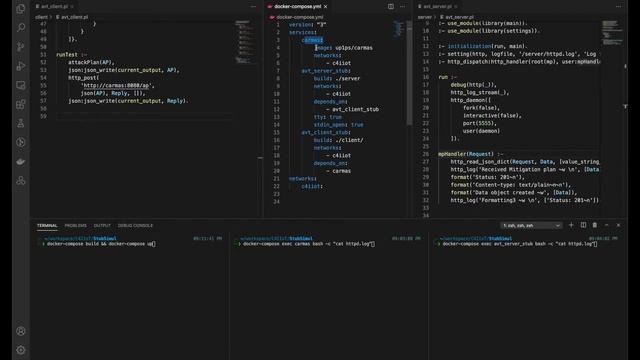
Task: Select the OUTPUT panel tab
Action: point(102,225)
